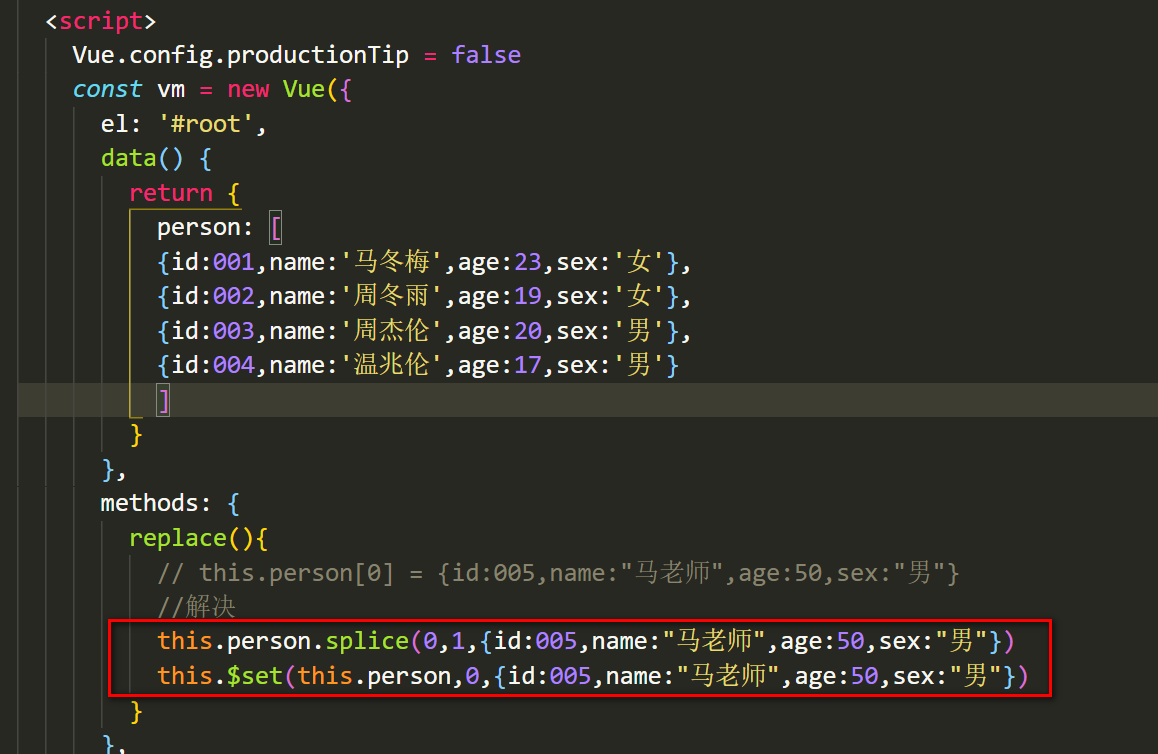Screen dimensions: 1158x754
Task: Click the '//解决' comment
Action: pos(196,607)
